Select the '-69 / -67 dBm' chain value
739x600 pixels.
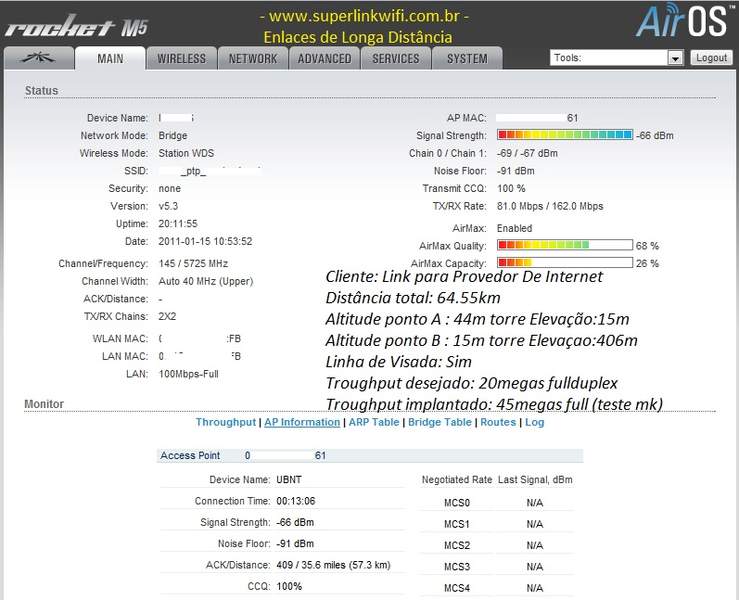tap(527, 153)
